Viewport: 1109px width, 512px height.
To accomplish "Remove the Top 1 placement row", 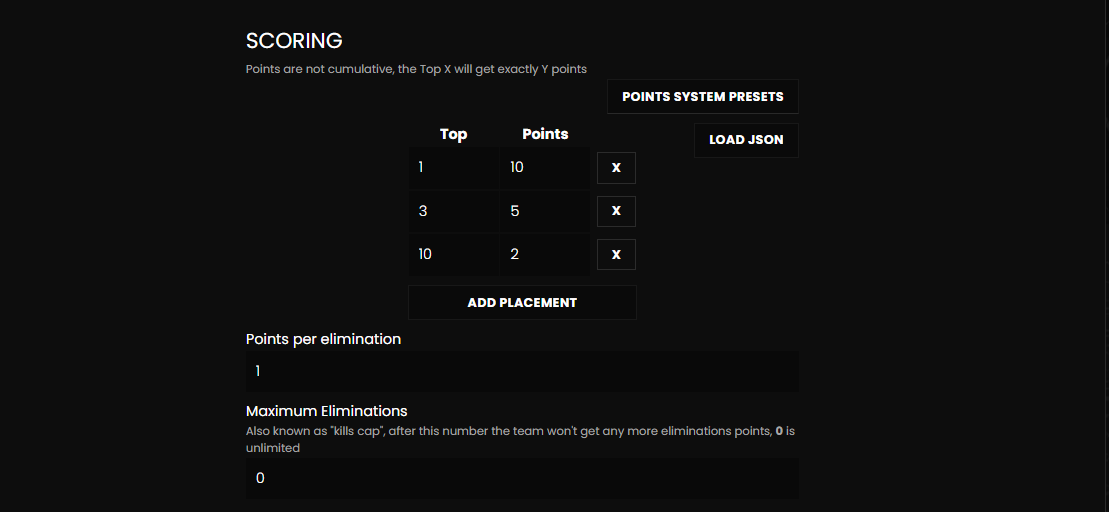I will tap(616, 168).
